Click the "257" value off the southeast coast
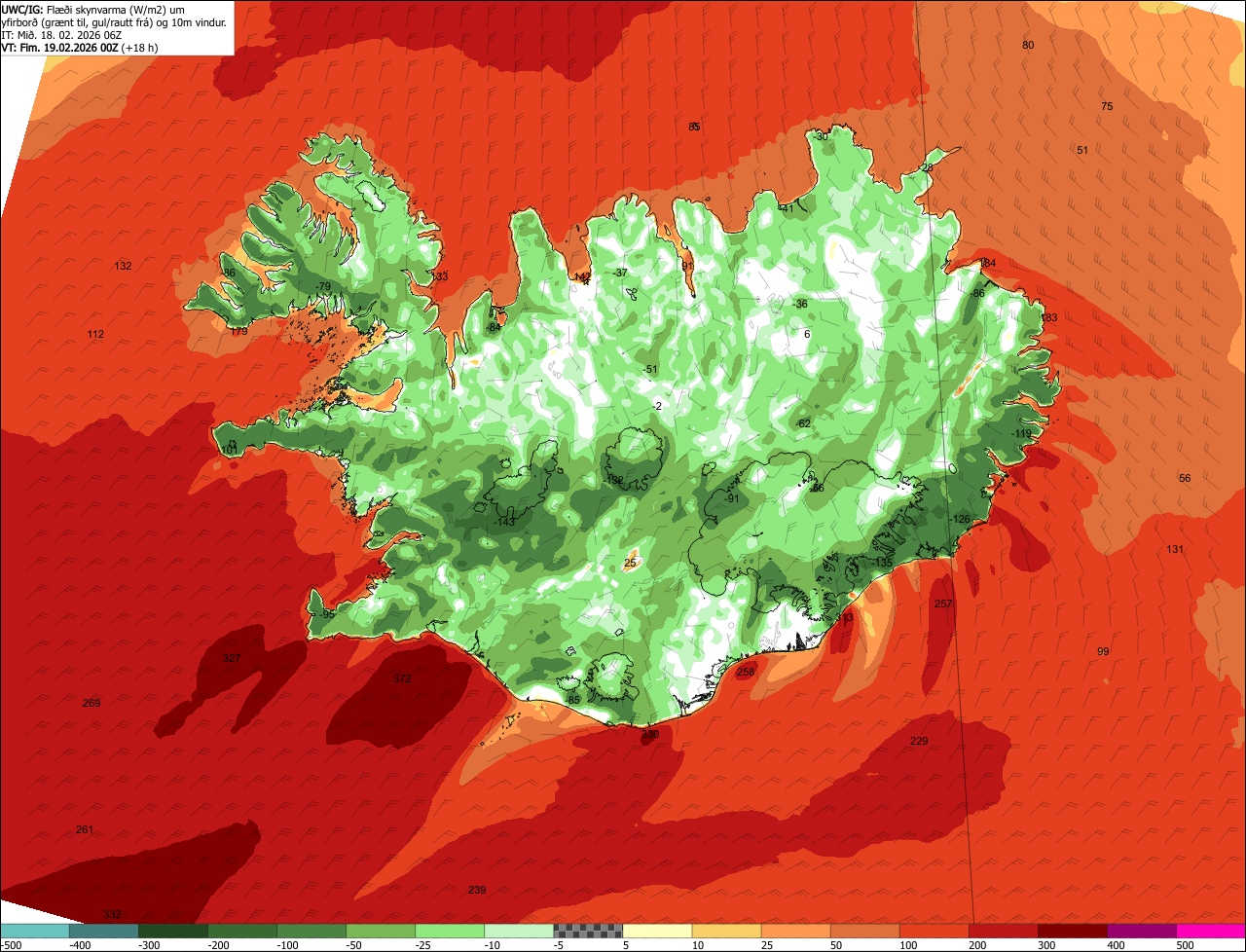This screenshot has width=1246, height=952. click(943, 604)
